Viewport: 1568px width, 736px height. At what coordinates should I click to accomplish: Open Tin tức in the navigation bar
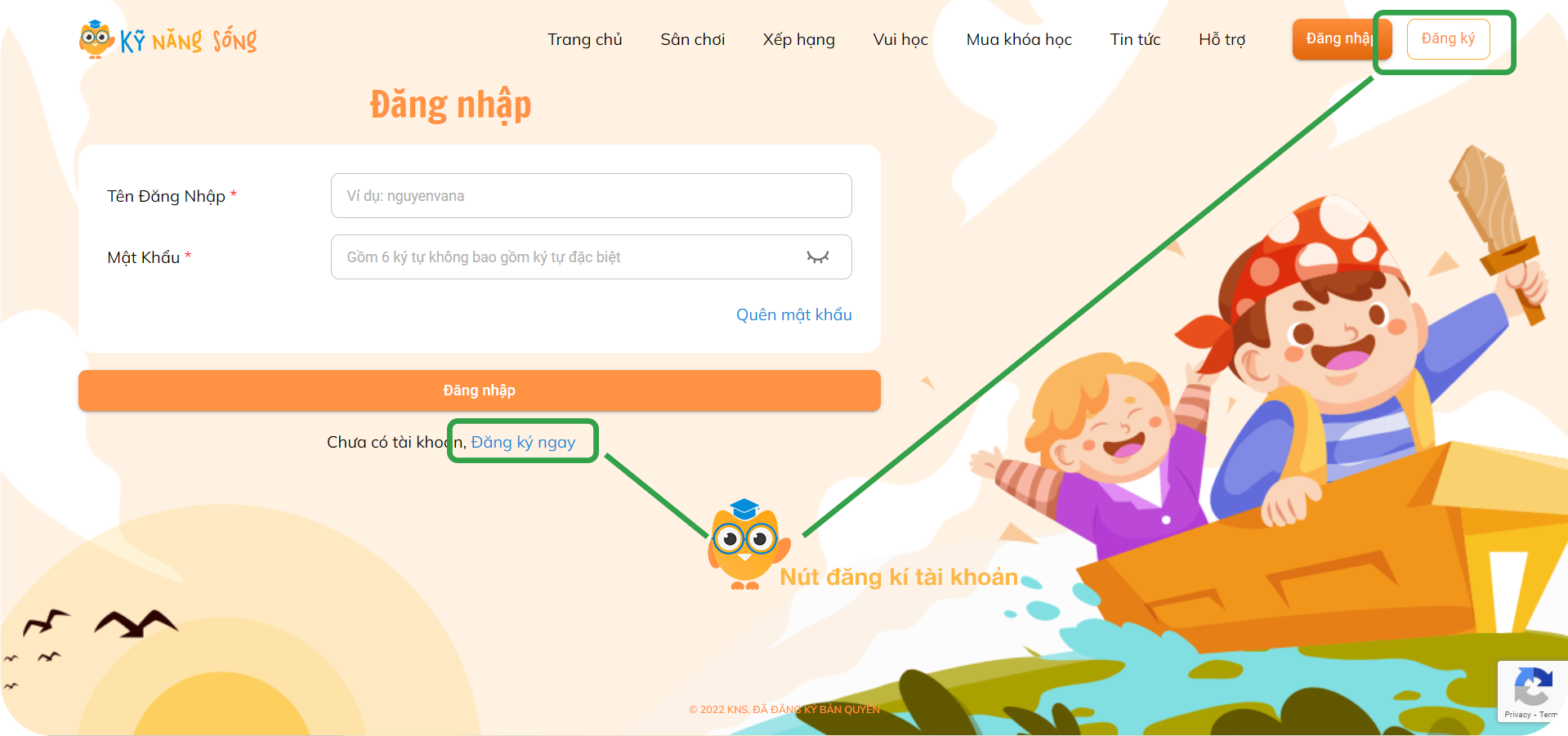pos(1135,39)
